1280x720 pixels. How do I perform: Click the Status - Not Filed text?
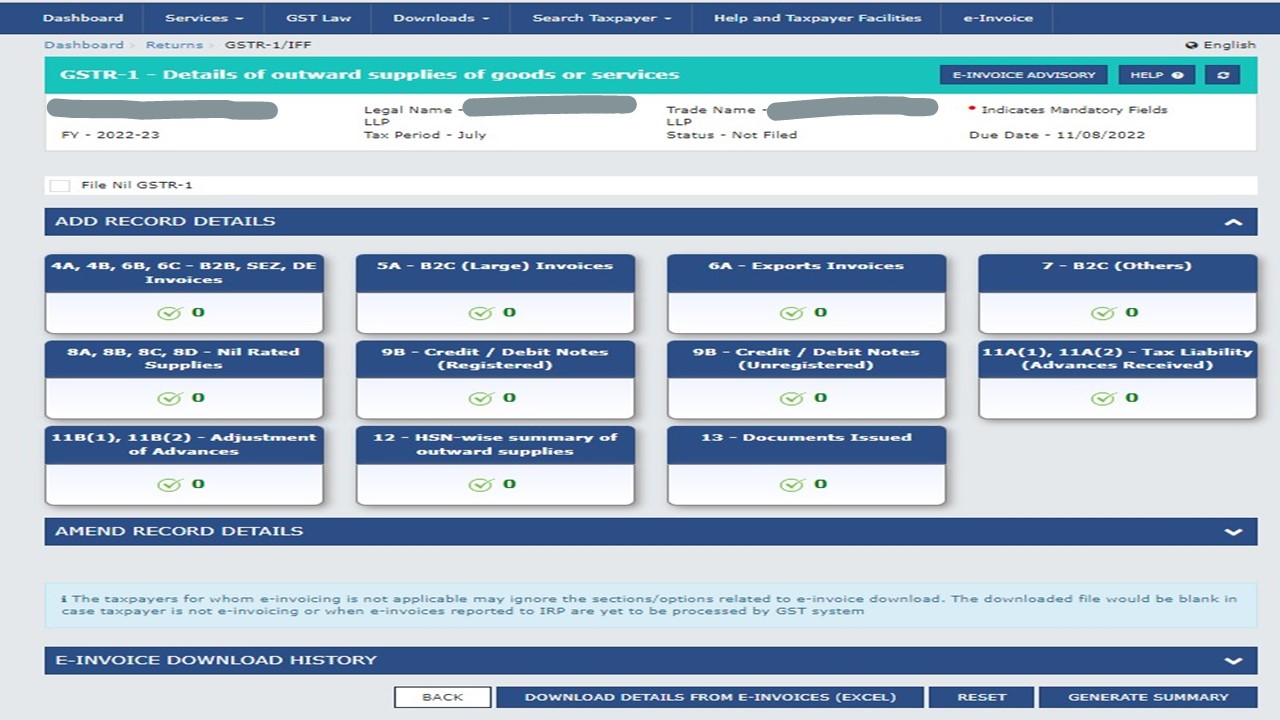pos(732,135)
